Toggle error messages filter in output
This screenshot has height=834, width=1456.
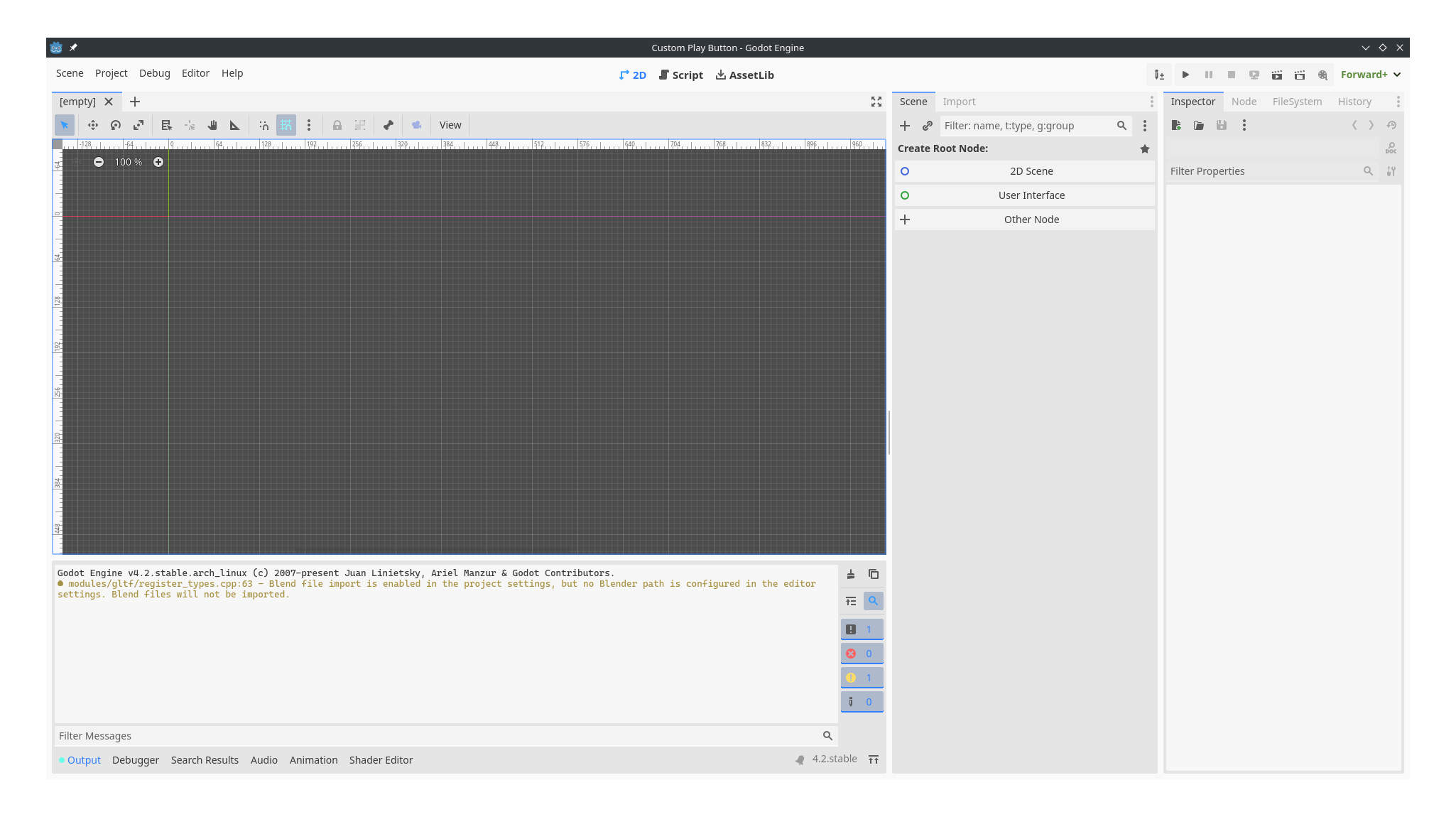pos(862,654)
